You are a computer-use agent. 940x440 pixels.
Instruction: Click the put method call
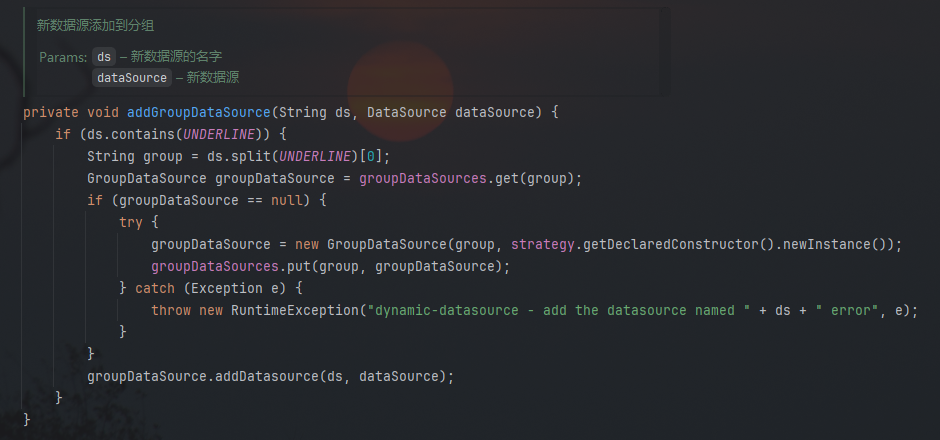point(299,266)
